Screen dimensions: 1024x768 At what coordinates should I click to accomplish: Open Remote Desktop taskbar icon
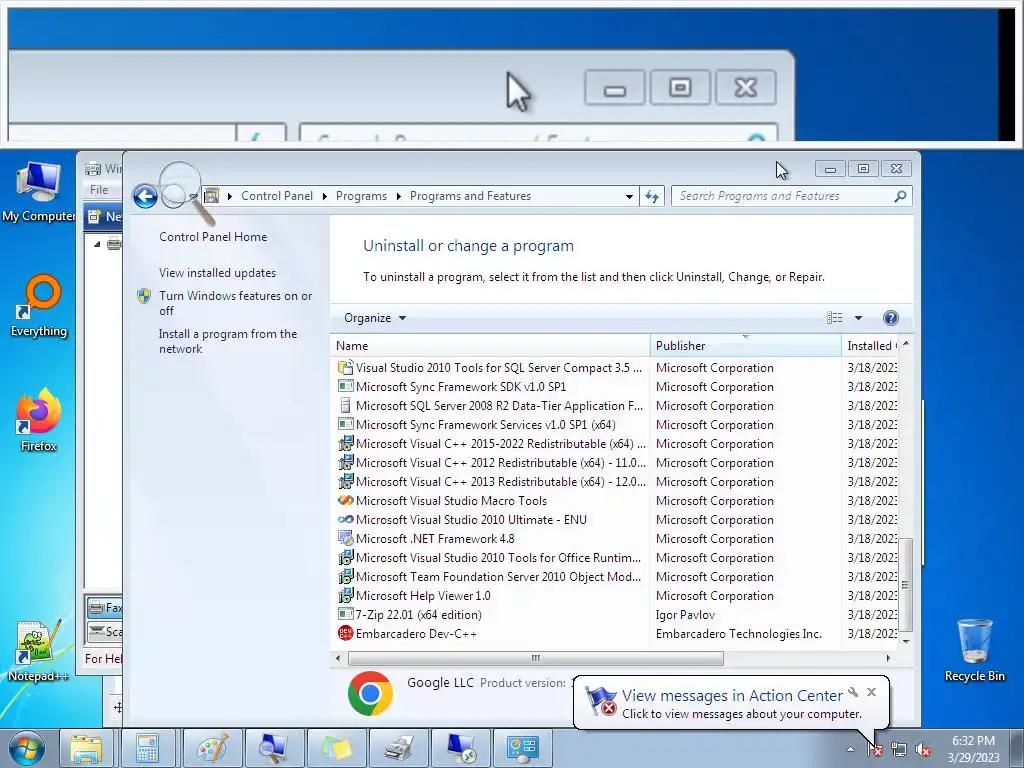click(460, 749)
